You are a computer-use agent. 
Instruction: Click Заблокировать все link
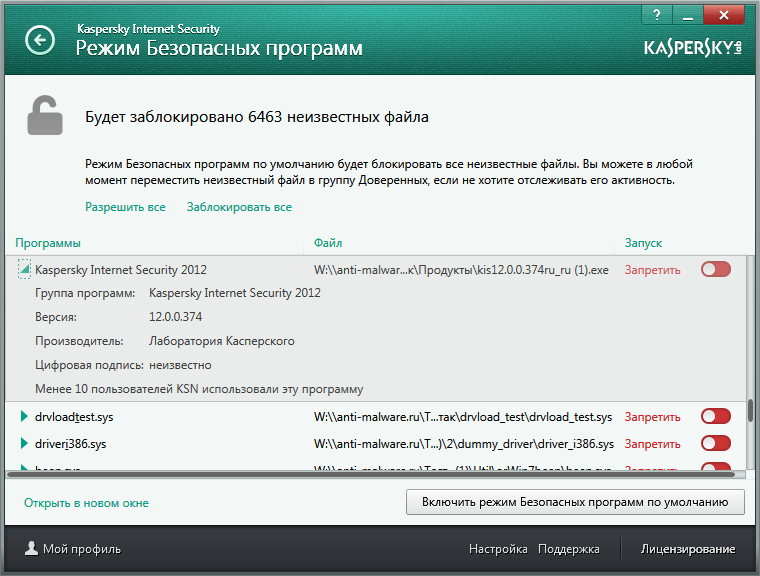click(239, 207)
